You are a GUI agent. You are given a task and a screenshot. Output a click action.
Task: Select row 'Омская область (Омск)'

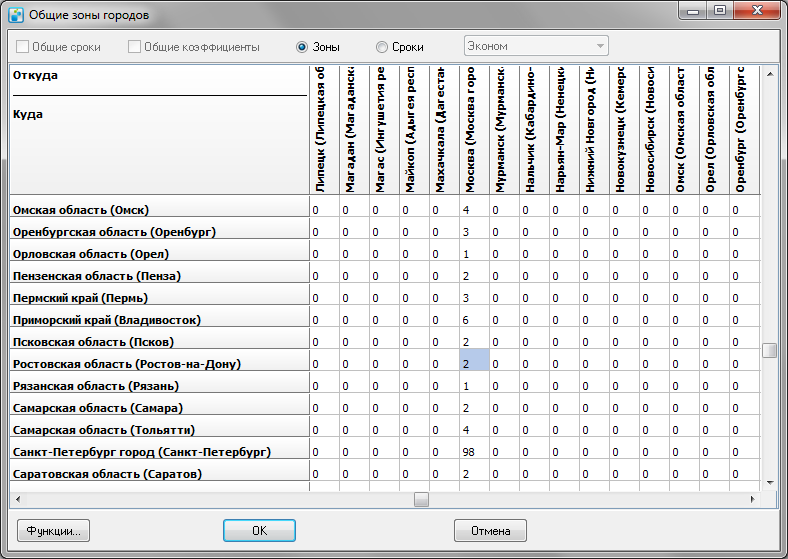[x=159, y=207]
